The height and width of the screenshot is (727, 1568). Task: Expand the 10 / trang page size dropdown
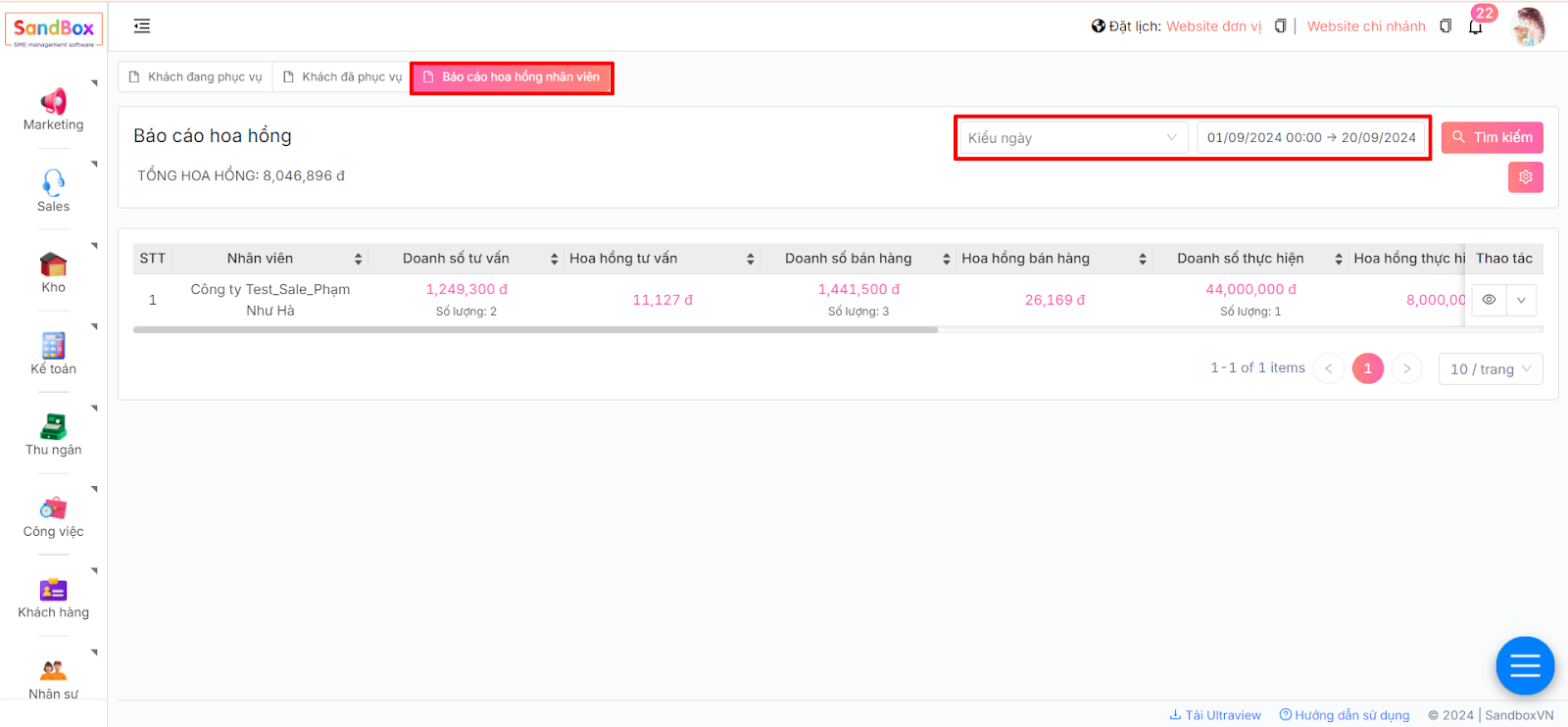(1490, 369)
